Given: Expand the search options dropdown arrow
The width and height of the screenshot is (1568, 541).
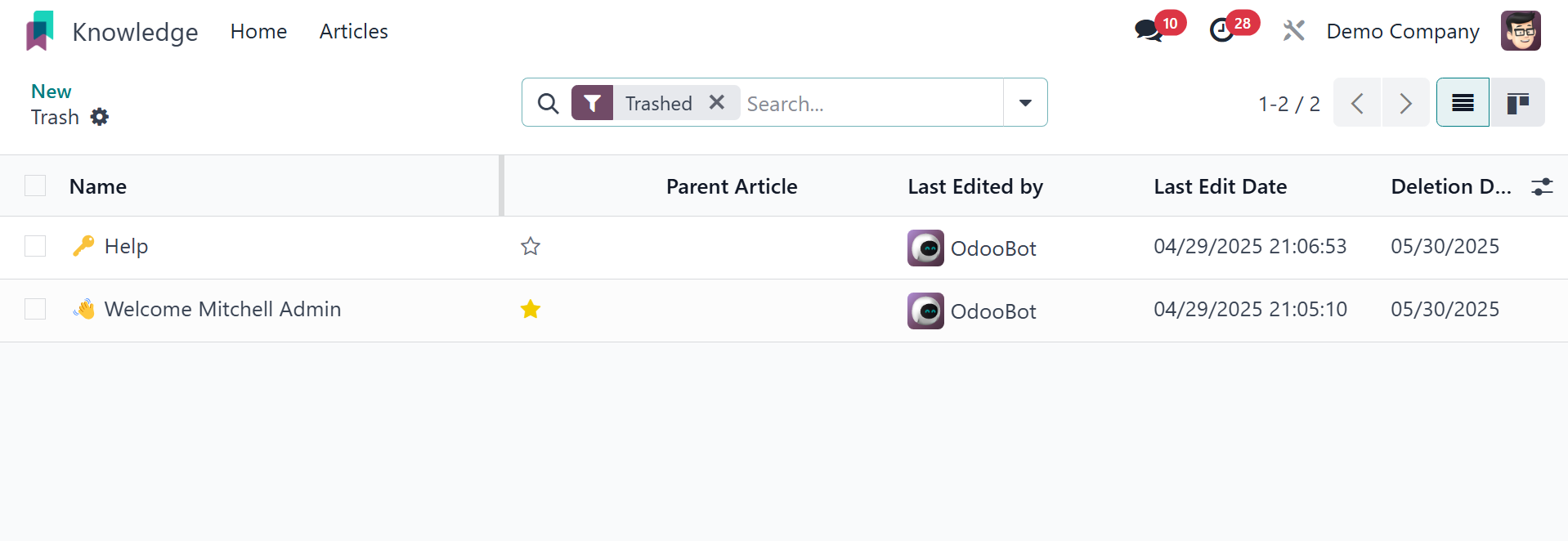Looking at the screenshot, I should (1025, 103).
